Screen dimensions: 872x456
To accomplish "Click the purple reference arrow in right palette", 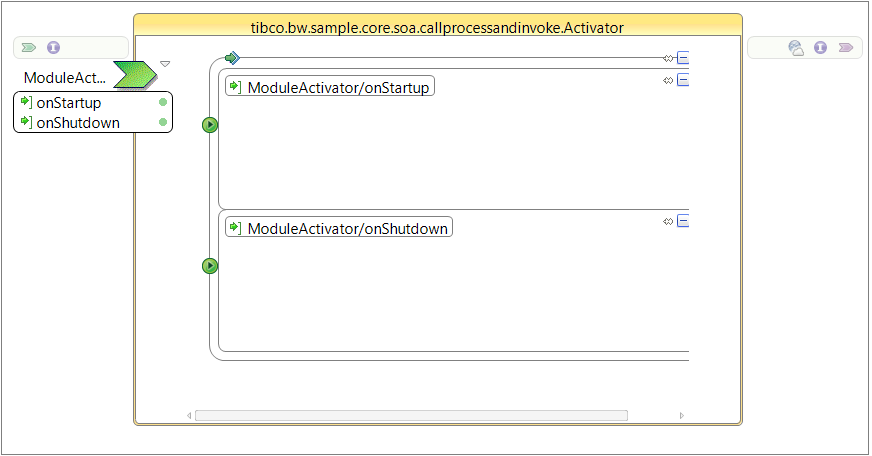I will (x=846, y=48).
